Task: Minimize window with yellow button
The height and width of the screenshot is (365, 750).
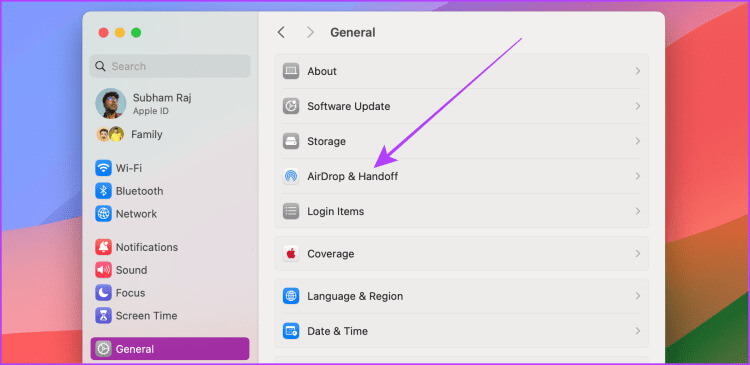Action: (x=120, y=33)
